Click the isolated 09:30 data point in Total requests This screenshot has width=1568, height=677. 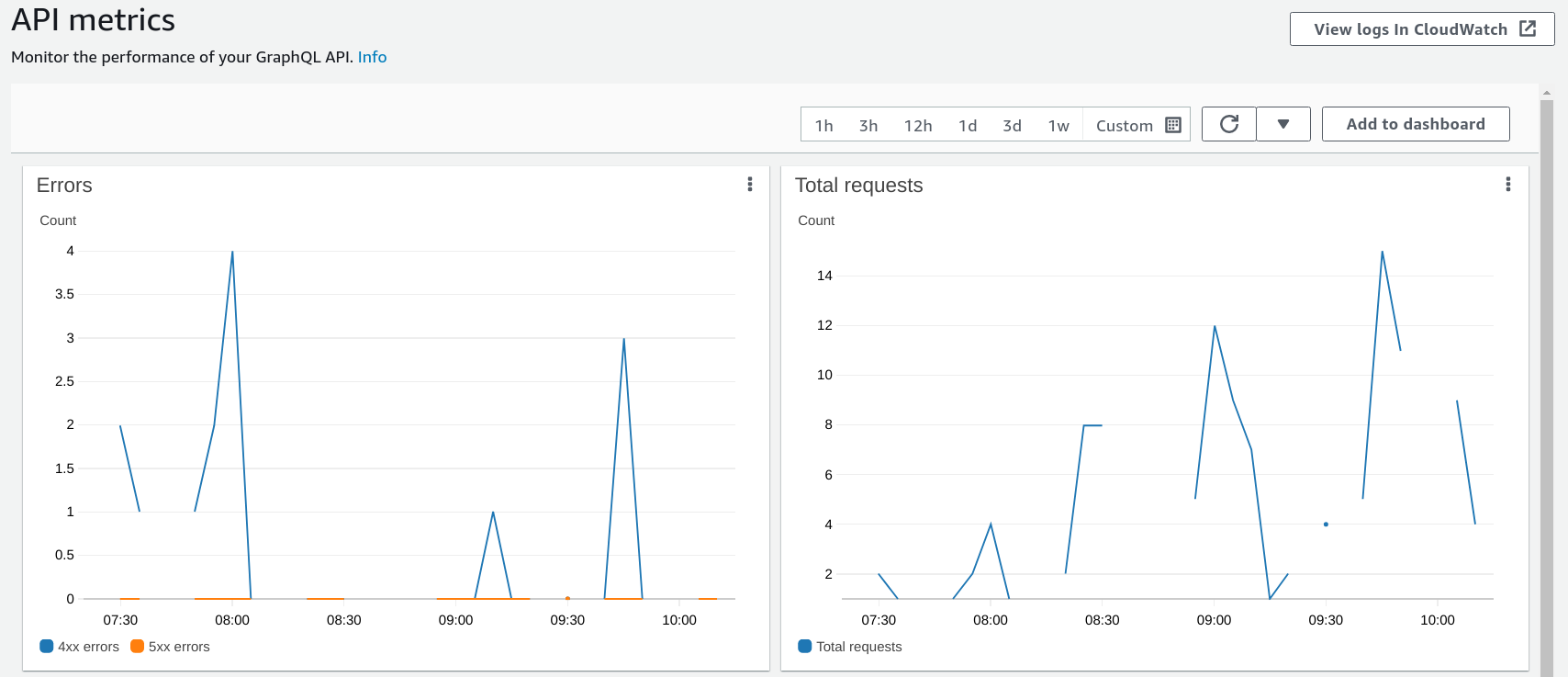click(1326, 525)
